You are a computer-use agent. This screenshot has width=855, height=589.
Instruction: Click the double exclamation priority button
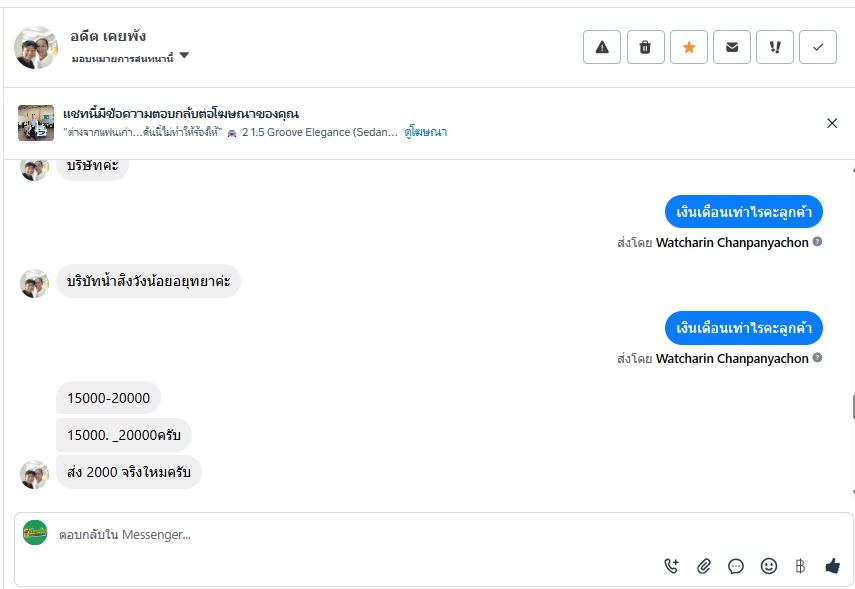click(x=775, y=47)
